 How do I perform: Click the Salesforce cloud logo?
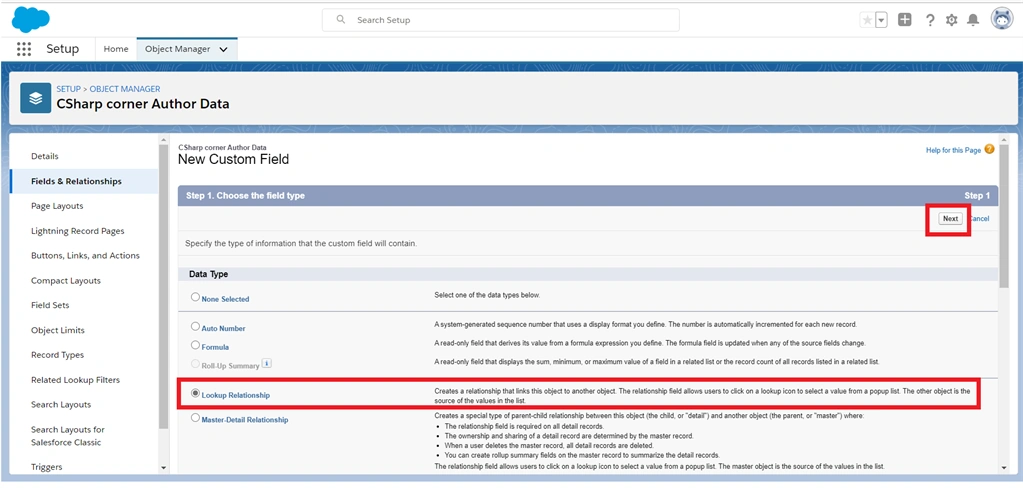tap(31, 20)
